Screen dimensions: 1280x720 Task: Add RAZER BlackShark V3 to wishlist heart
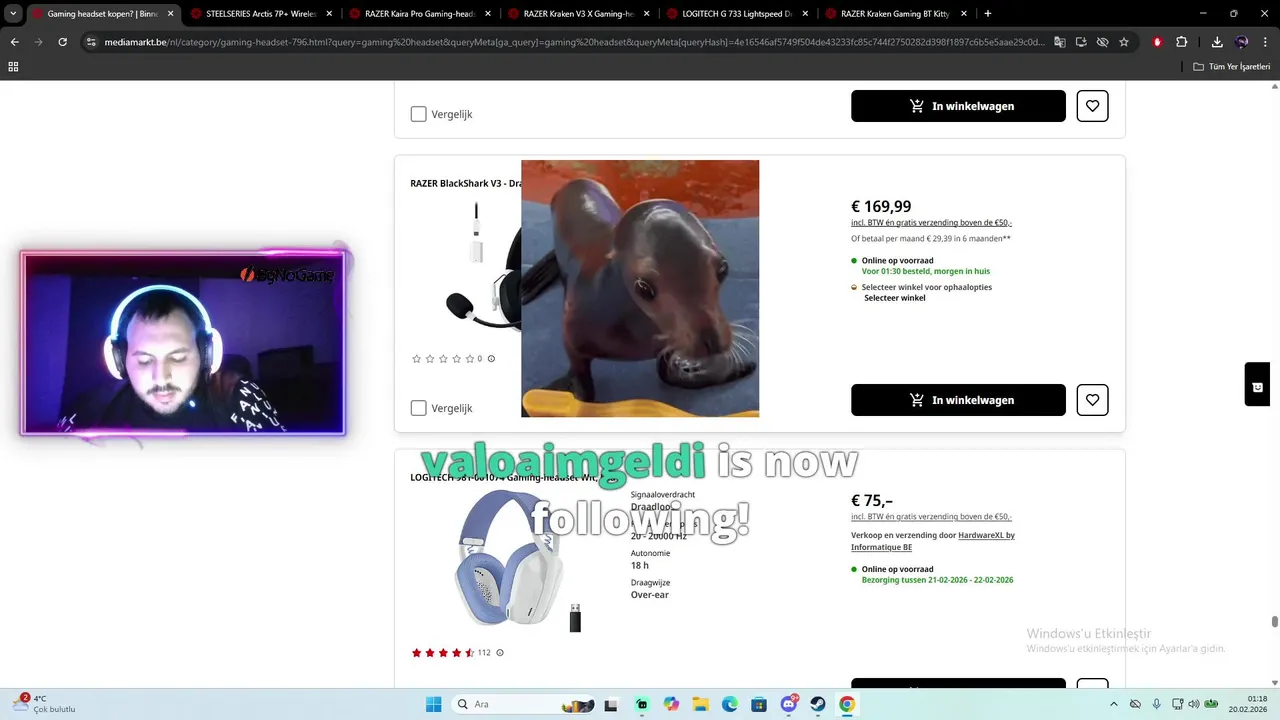click(x=1092, y=400)
